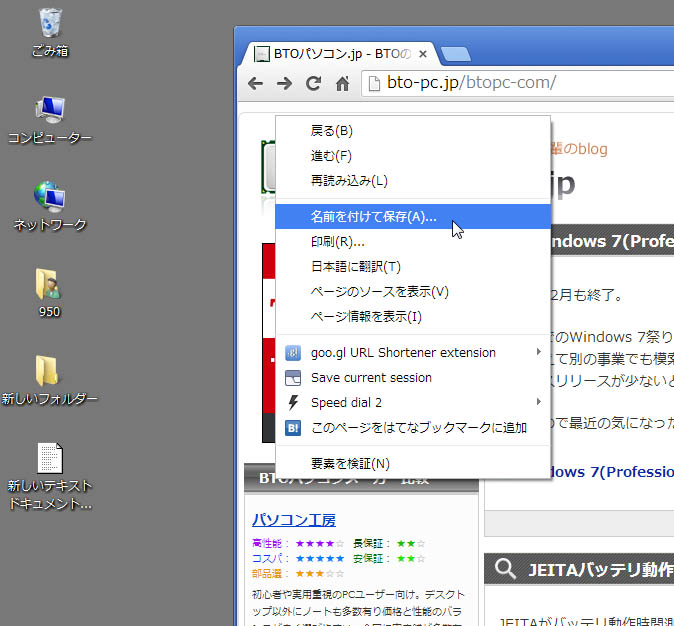The height and width of the screenshot is (626, 674).
Task: Select 要素を検証(N) menu item
Action: (x=413, y=463)
